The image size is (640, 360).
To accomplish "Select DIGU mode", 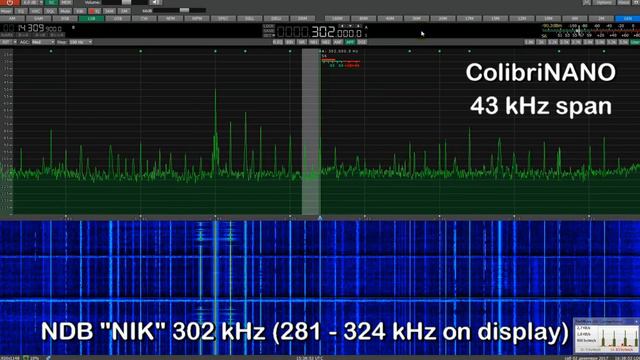I will click(x=276, y=18).
